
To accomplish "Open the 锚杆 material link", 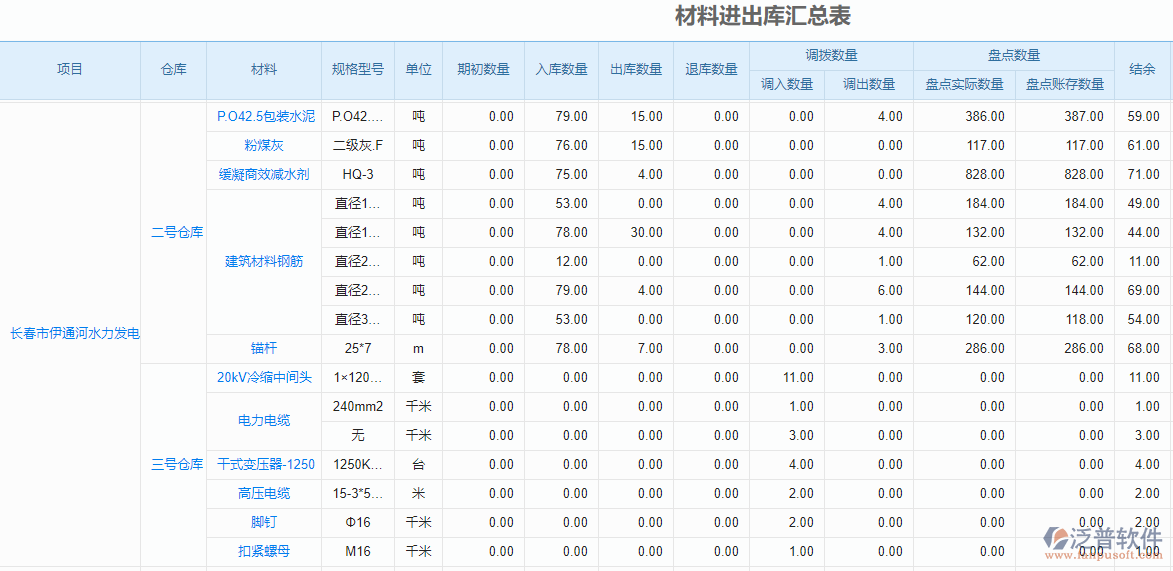I will click(x=264, y=348).
